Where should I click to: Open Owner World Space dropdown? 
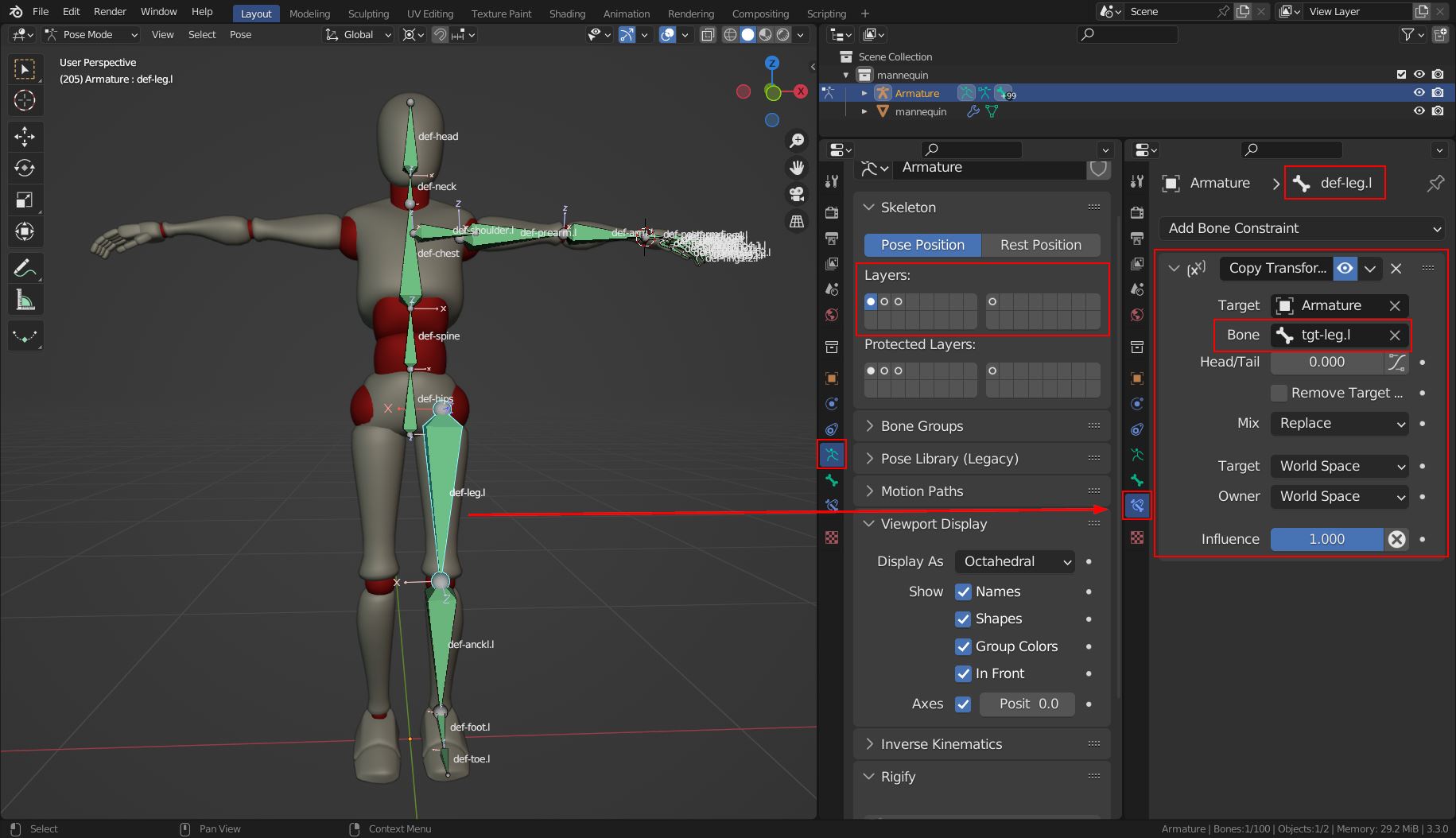pyautogui.click(x=1340, y=496)
